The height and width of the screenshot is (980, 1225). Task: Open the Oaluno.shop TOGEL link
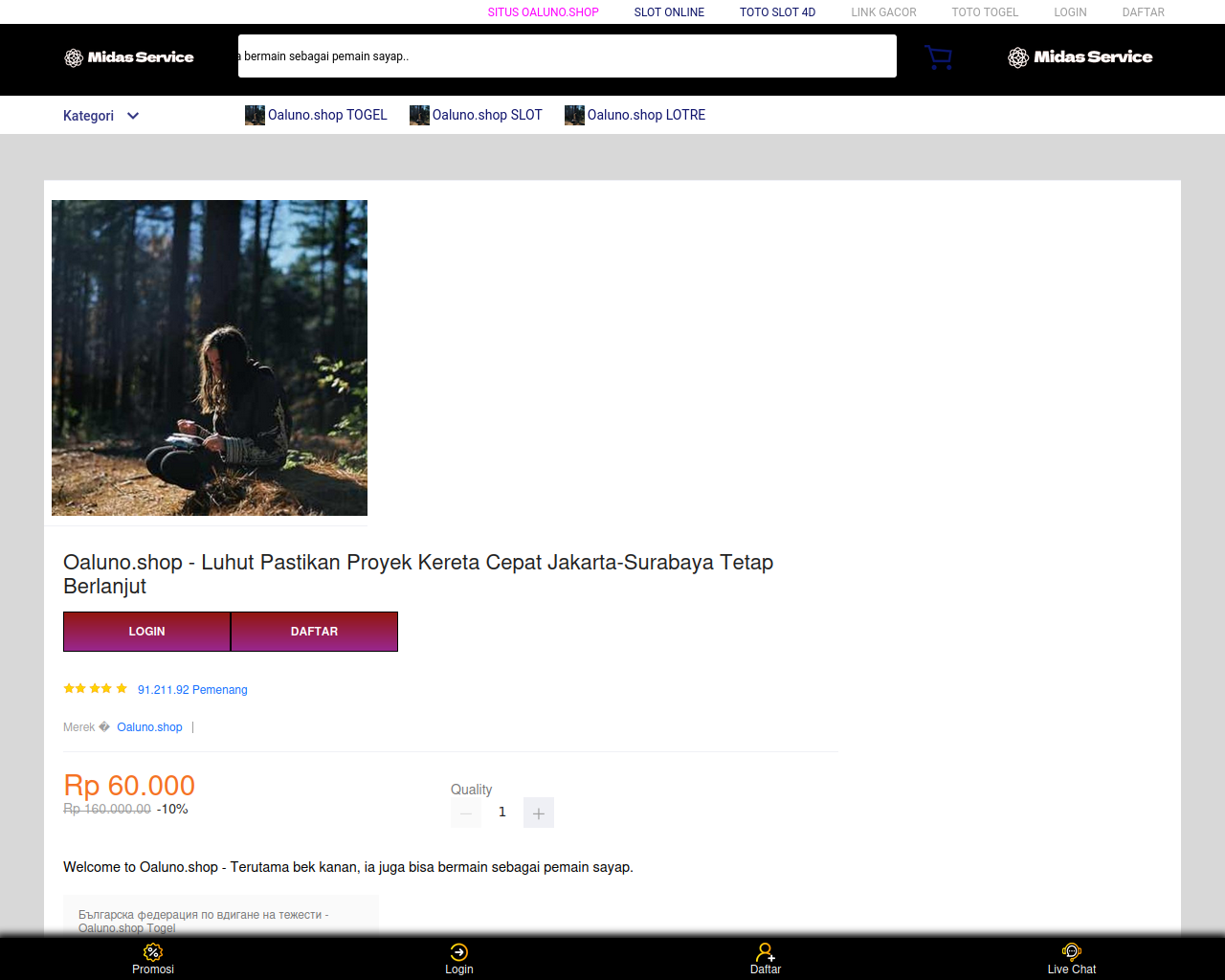pos(327,115)
